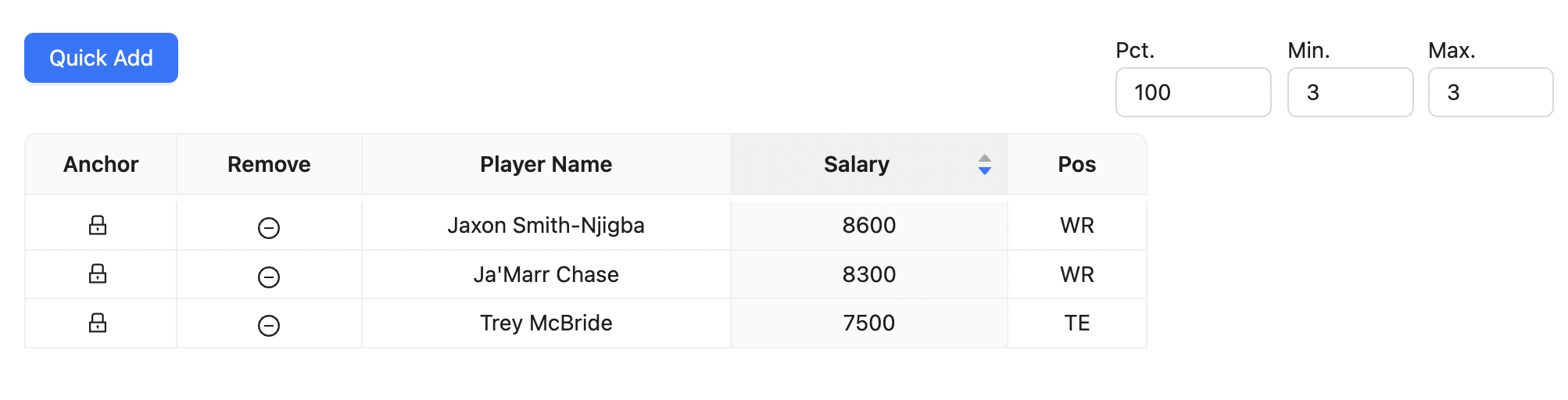Image resolution: width=1568 pixels, height=400 pixels.
Task: Toggle anchor lock for Ja'Marr Chase
Action: click(x=98, y=274)
